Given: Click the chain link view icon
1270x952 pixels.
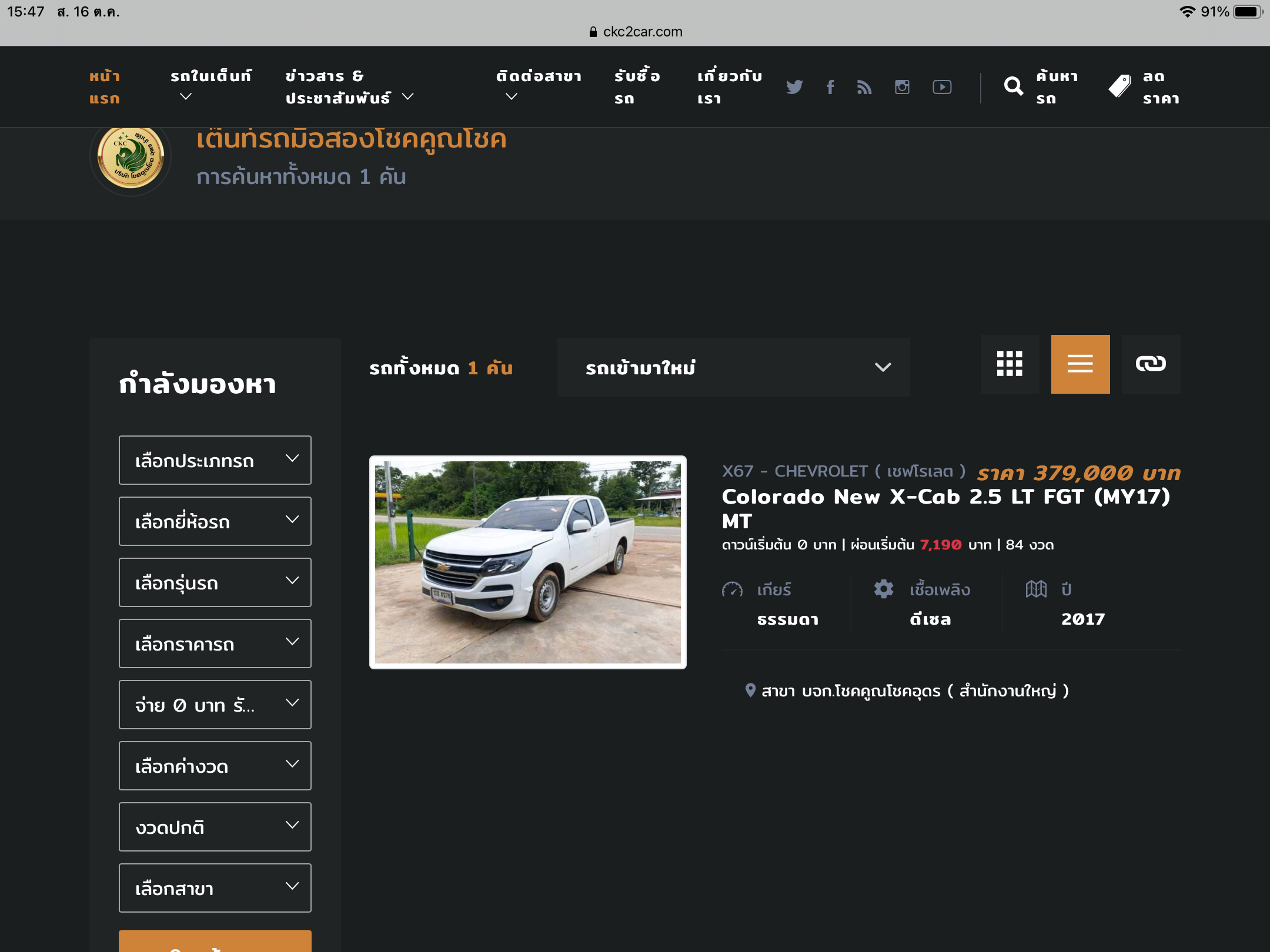Looking at the screenshot, I should coord(1151,364).
